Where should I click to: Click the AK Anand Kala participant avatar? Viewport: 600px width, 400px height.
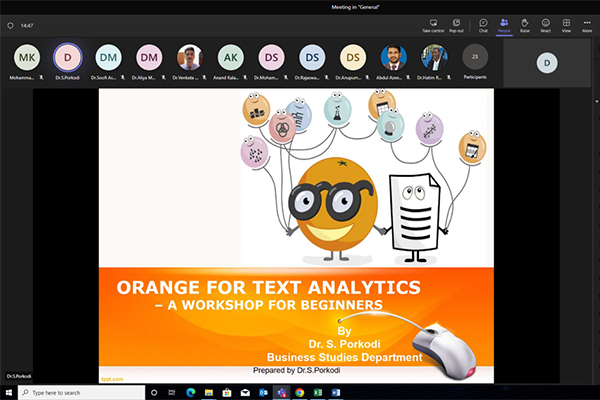pyautogui.click(x=231, y=58)
